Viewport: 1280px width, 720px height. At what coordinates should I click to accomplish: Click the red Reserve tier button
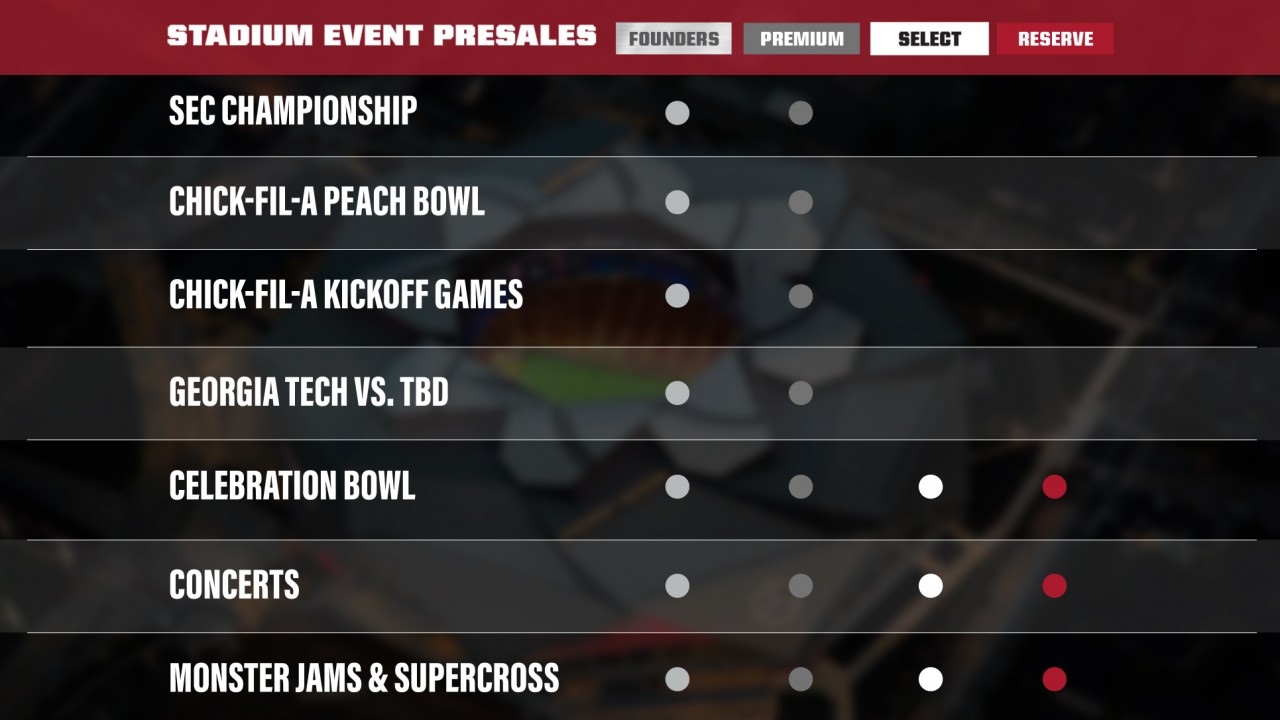coord(1055,39)
